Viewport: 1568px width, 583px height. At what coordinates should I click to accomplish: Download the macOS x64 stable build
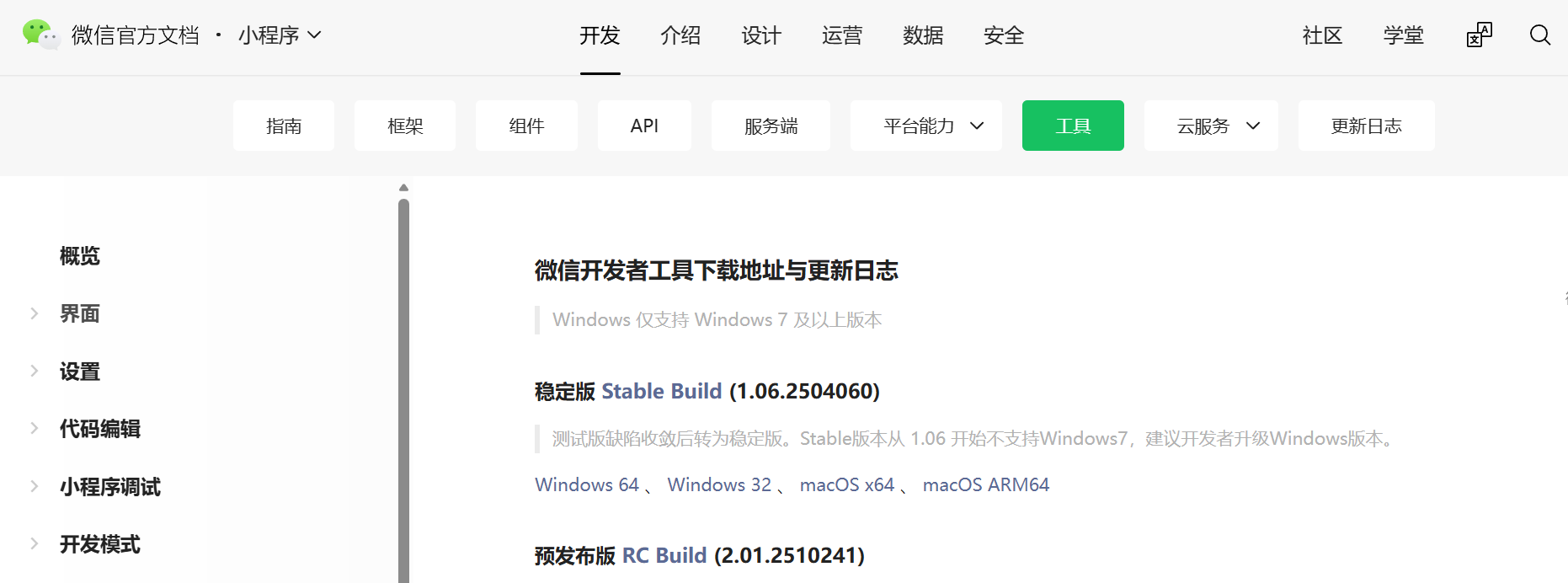point(847,484)
